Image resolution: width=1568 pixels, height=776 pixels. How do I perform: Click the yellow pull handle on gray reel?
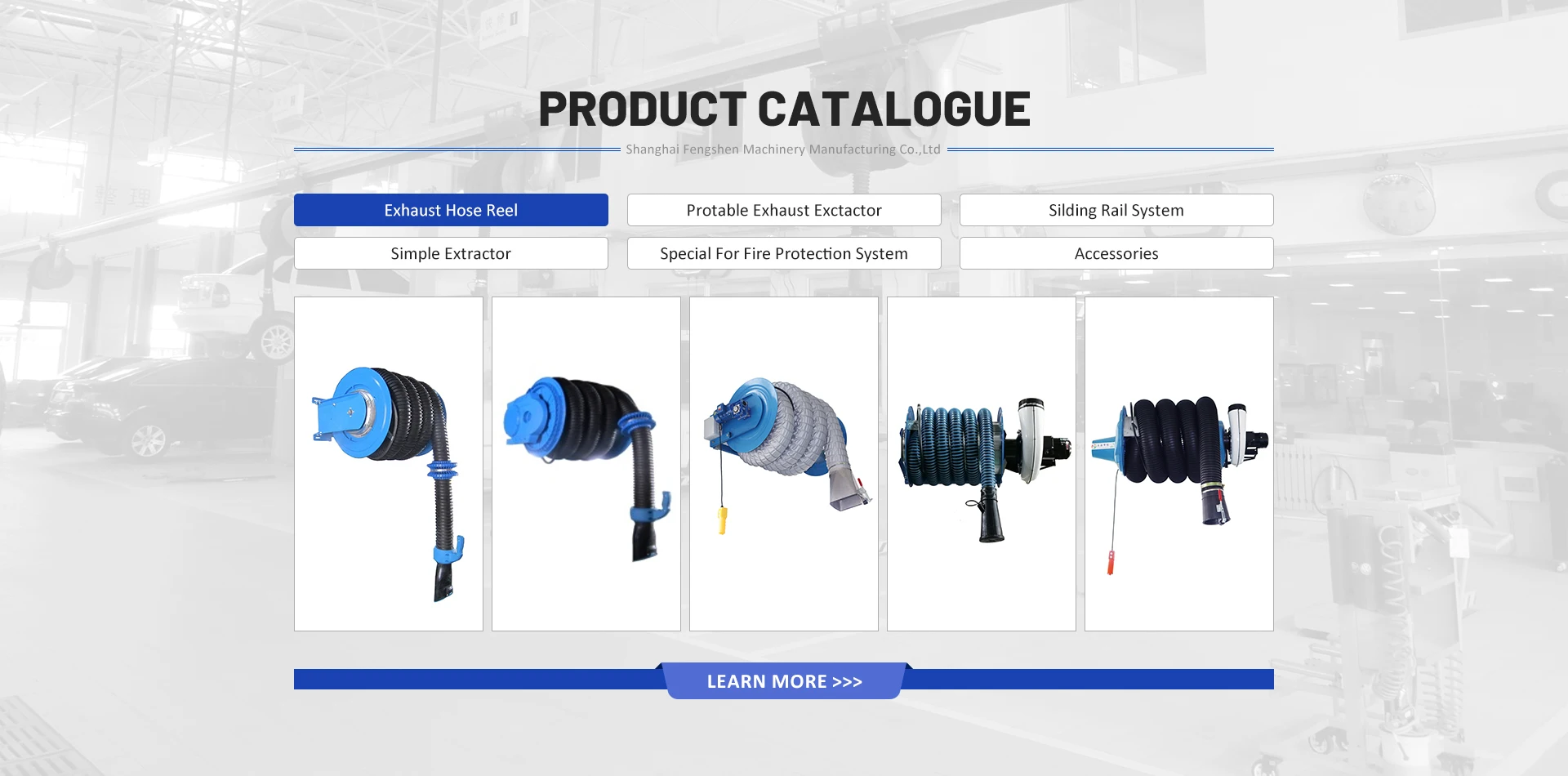[723, 520]
